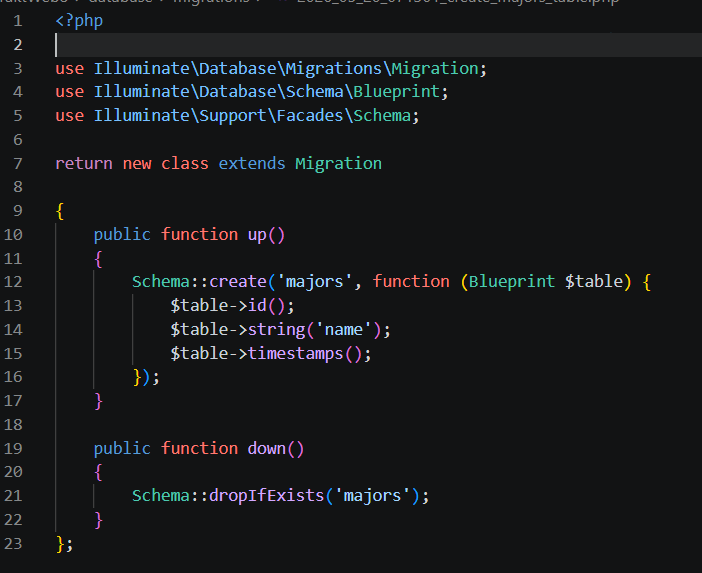
Task: Click "Migration" after extends on line 7
Action: 338,163
